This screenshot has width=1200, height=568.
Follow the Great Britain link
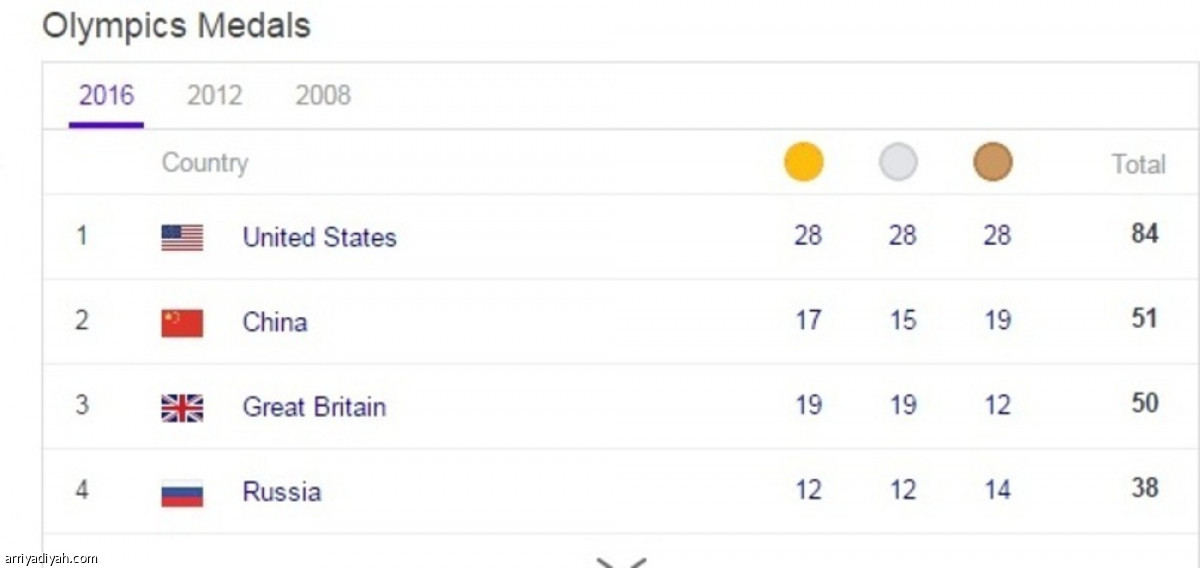pos(314,407)
